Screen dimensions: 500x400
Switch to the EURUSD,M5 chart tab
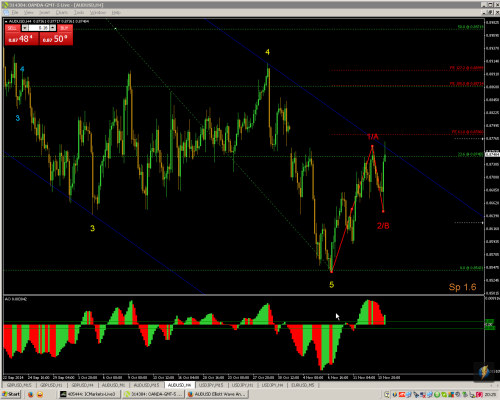pyautogui.click(x=303, y=385)
